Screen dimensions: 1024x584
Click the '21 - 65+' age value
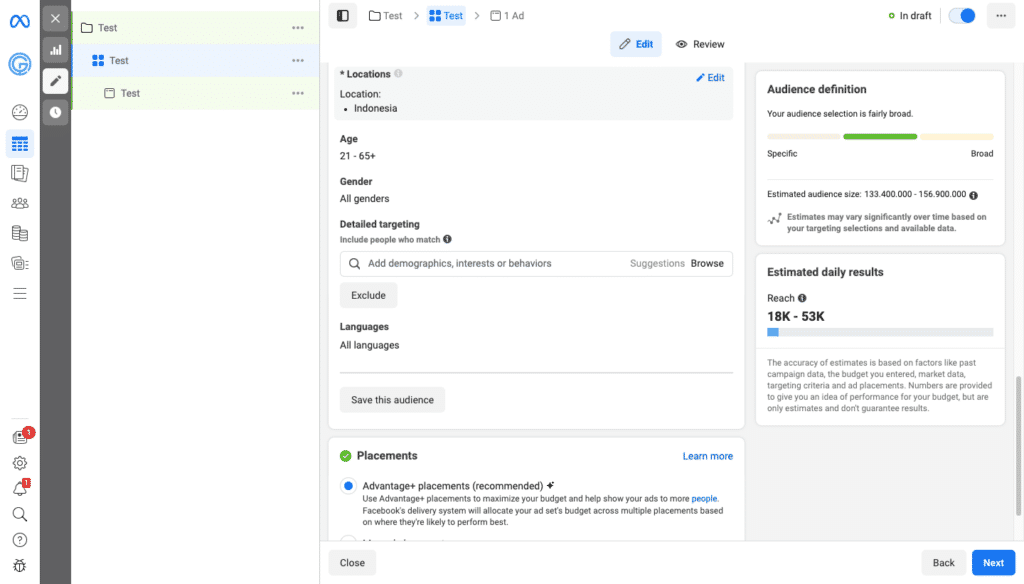coord(358,156)
